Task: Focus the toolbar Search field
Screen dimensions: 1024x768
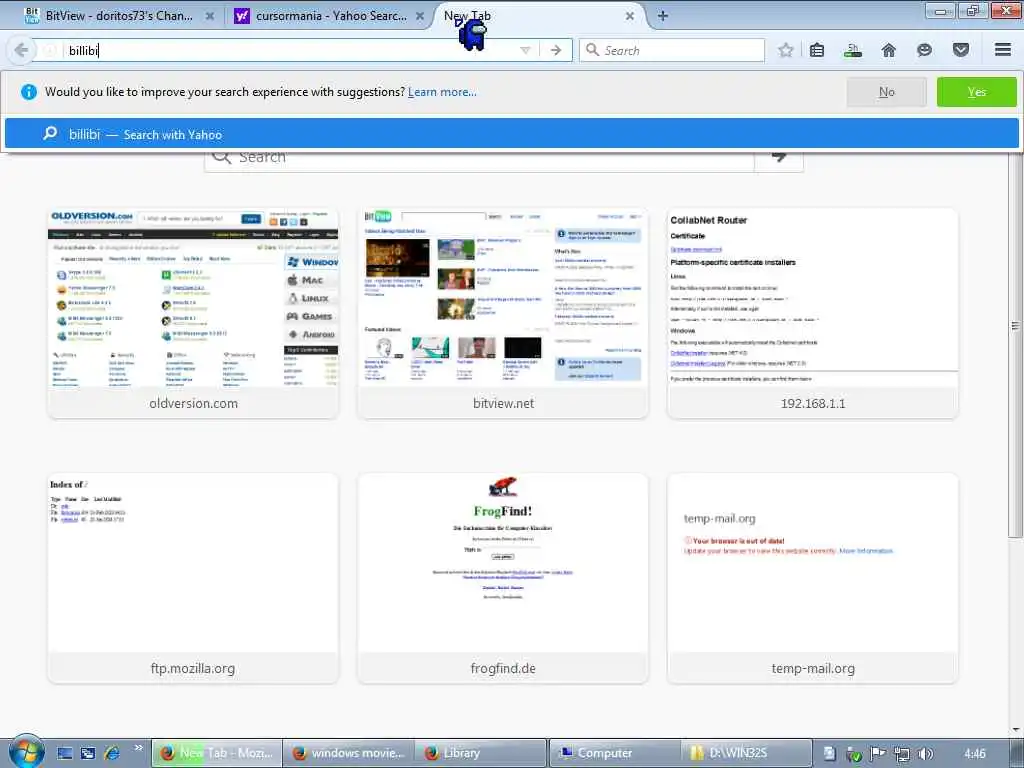Action: click(x=671, y=50)
